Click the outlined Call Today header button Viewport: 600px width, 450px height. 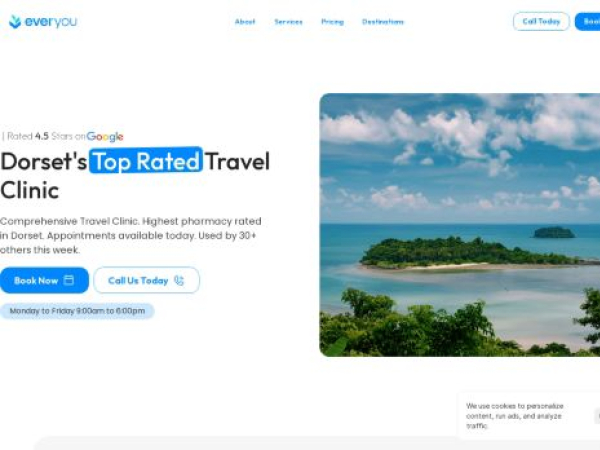[x=541, y=21]
